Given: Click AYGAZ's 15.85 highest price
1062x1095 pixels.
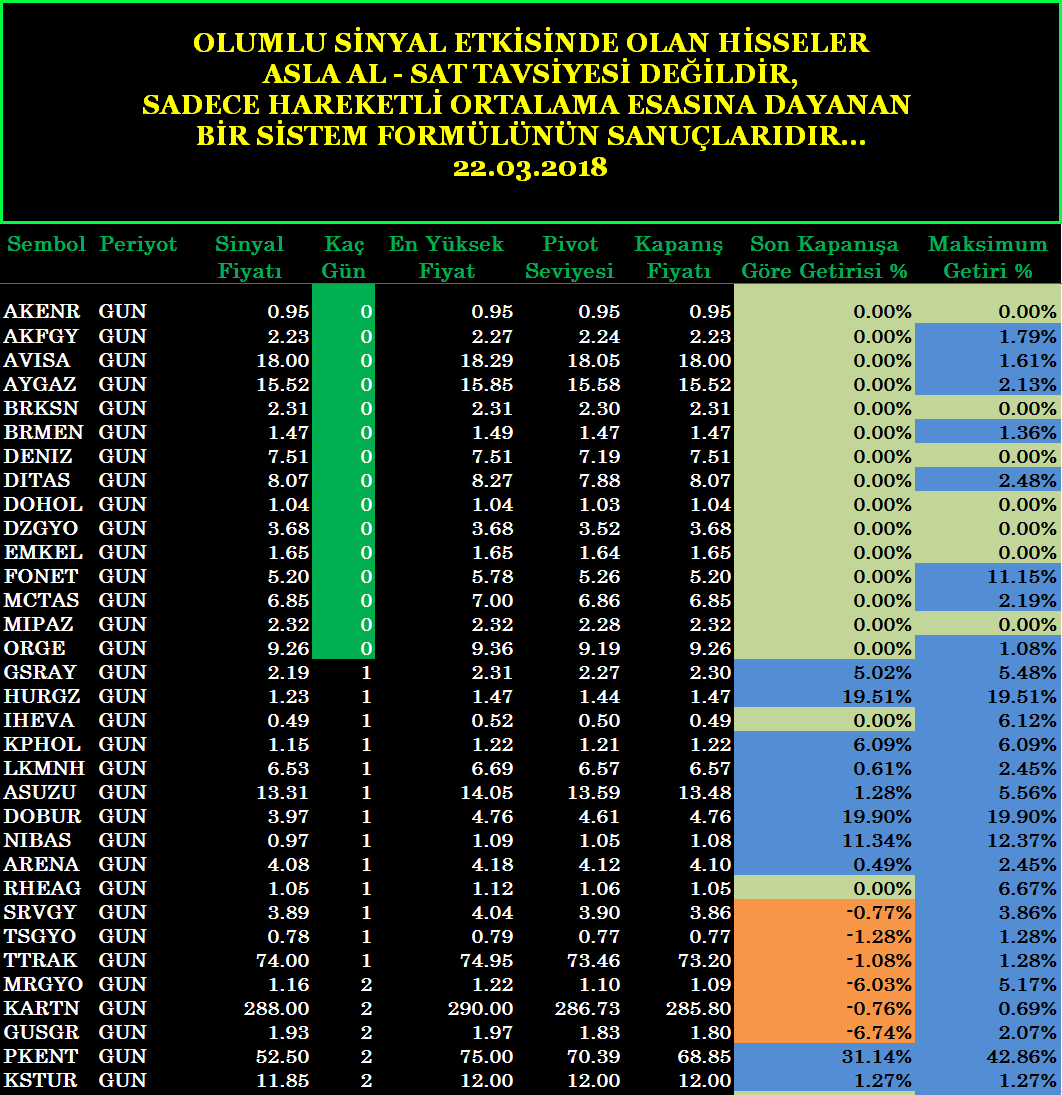Looking at the screenshot, I should tap(487, 385).
